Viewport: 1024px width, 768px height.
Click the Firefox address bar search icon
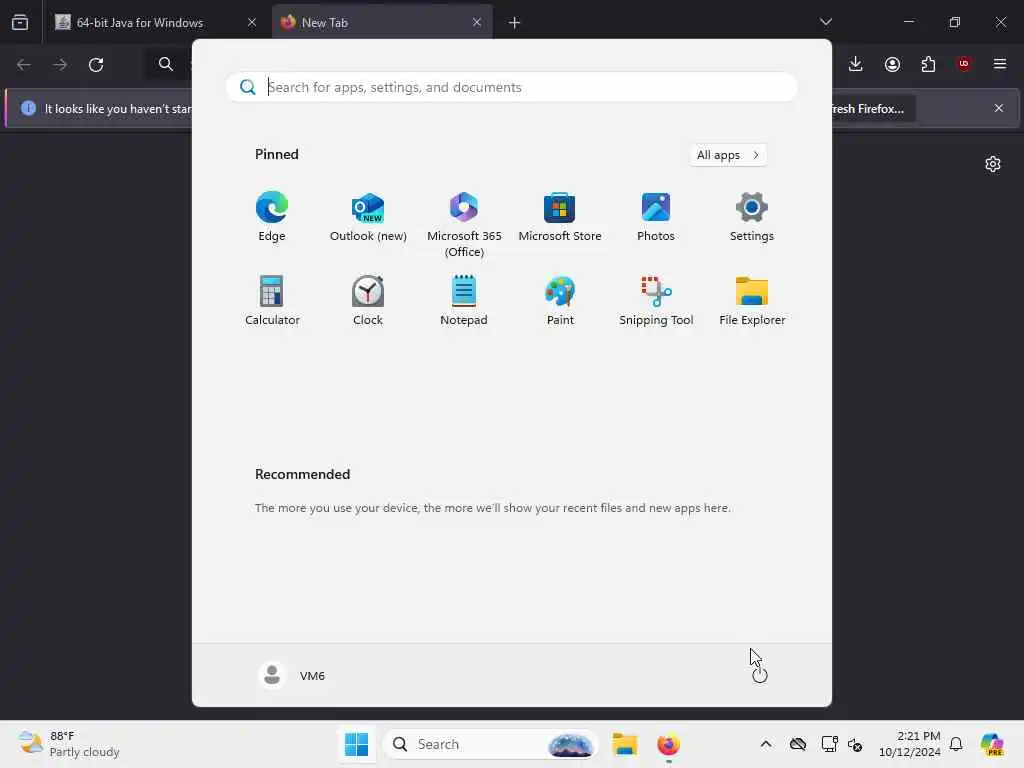tap(166, 64)
